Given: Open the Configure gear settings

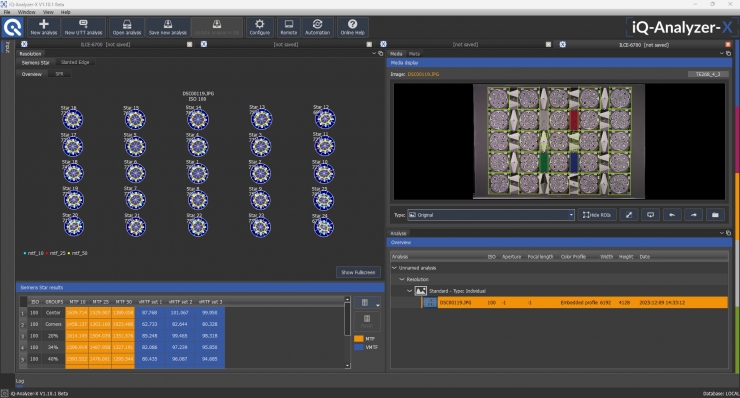Looking at the screenshot, I should [x=260, y=27].
